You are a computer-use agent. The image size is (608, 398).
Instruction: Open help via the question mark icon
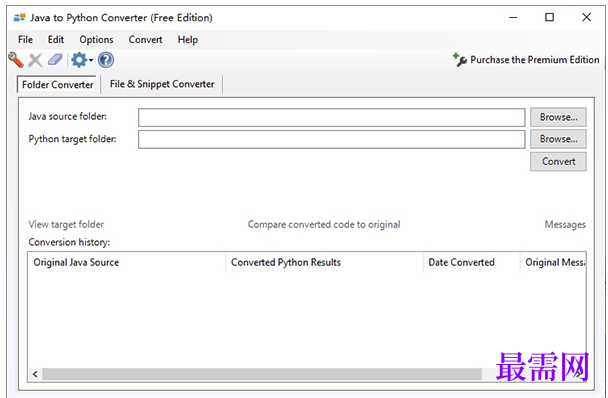pos(105,60)
